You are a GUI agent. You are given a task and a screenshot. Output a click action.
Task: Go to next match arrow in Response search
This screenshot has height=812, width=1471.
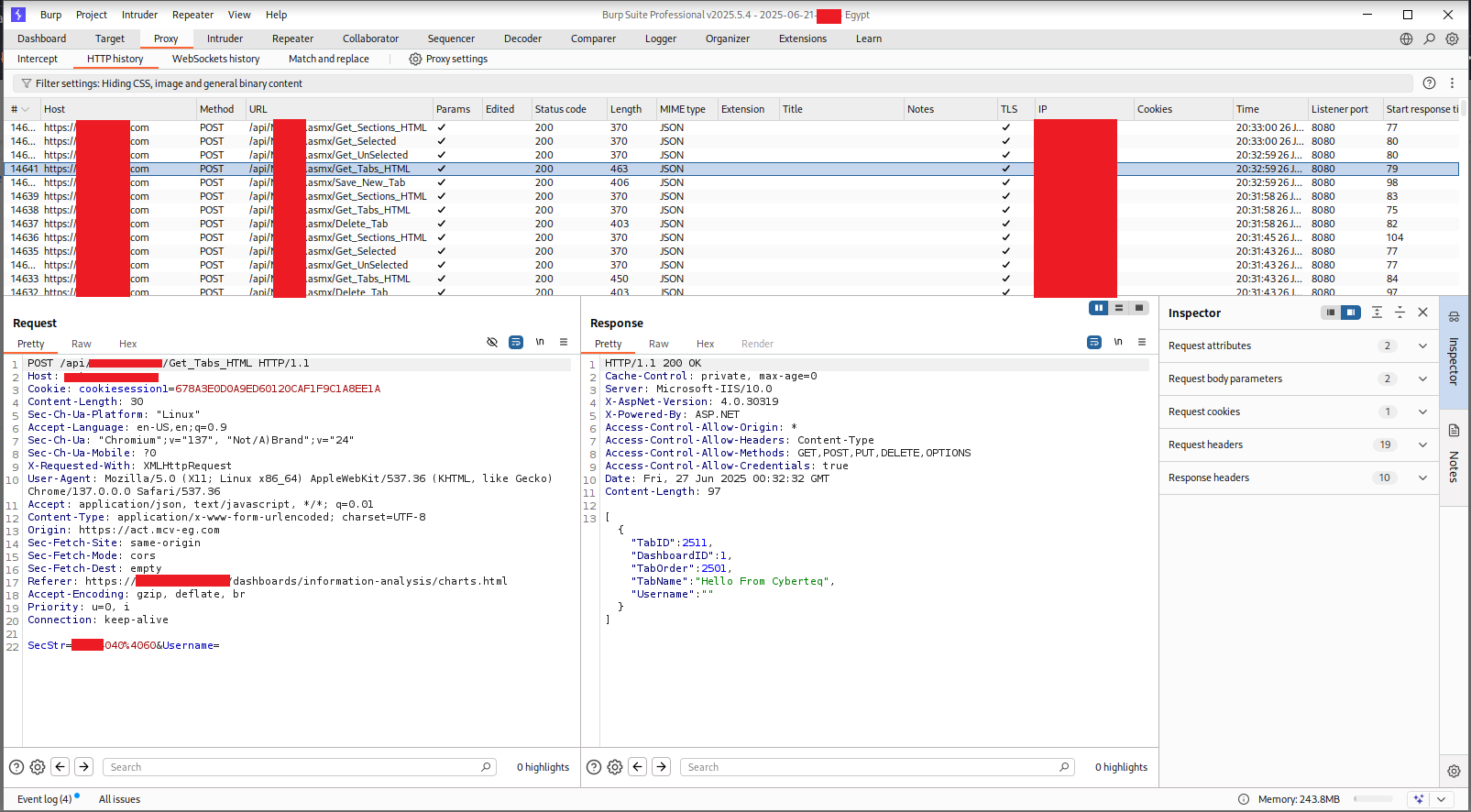point(661,766)
